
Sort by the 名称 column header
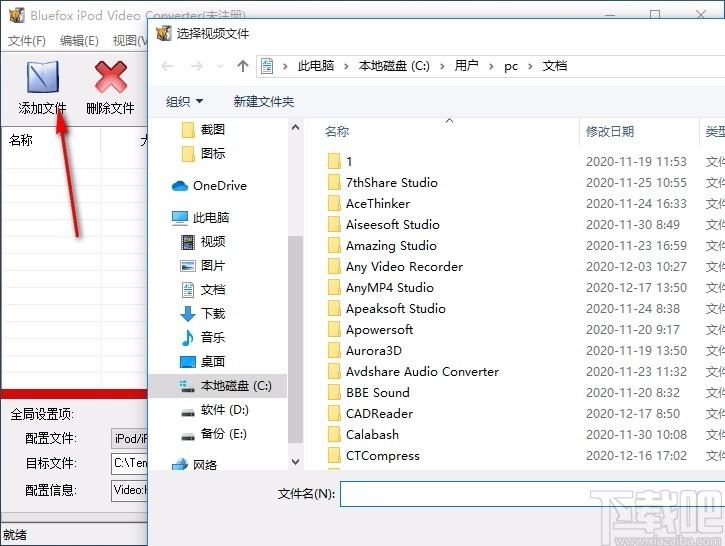[337, 132]
